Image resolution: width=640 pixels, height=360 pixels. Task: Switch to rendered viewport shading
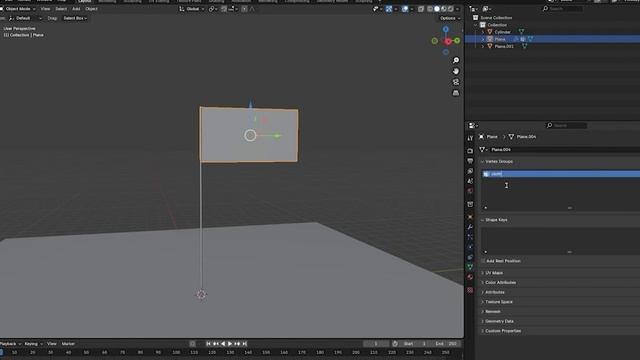pyautogui.click(x=451, y=9)
